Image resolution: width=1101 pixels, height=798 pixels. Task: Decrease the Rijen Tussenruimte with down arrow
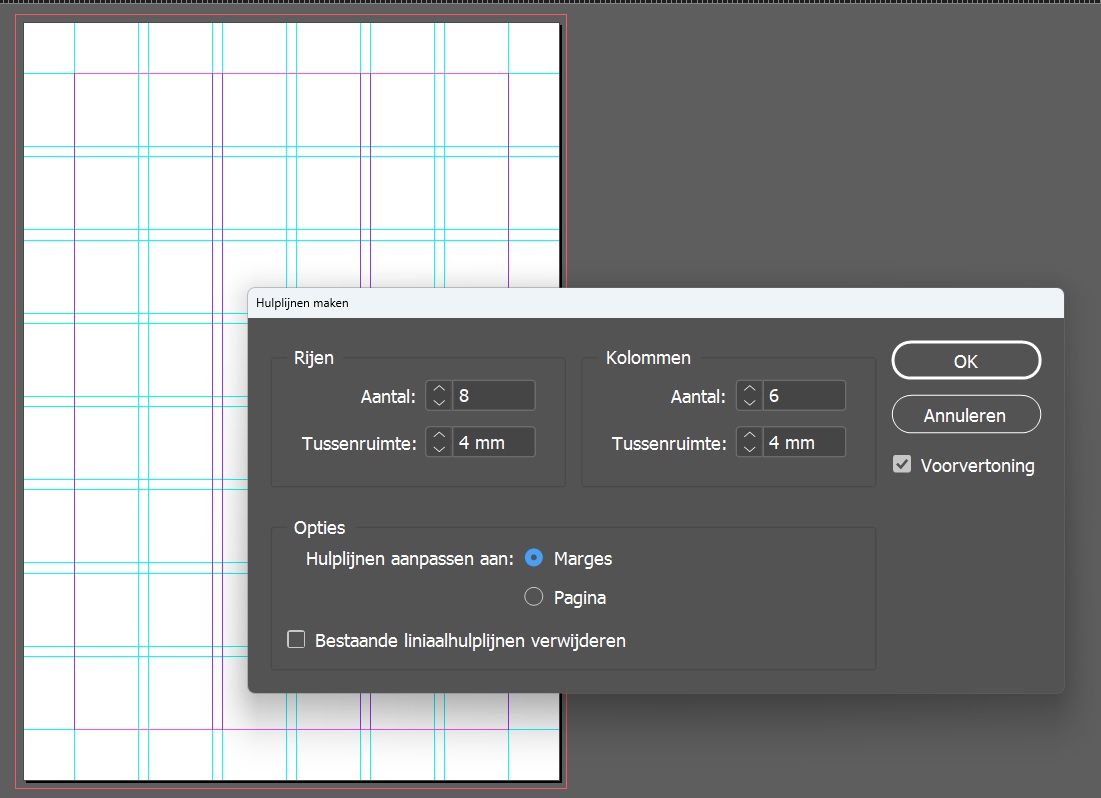[439, 450]
